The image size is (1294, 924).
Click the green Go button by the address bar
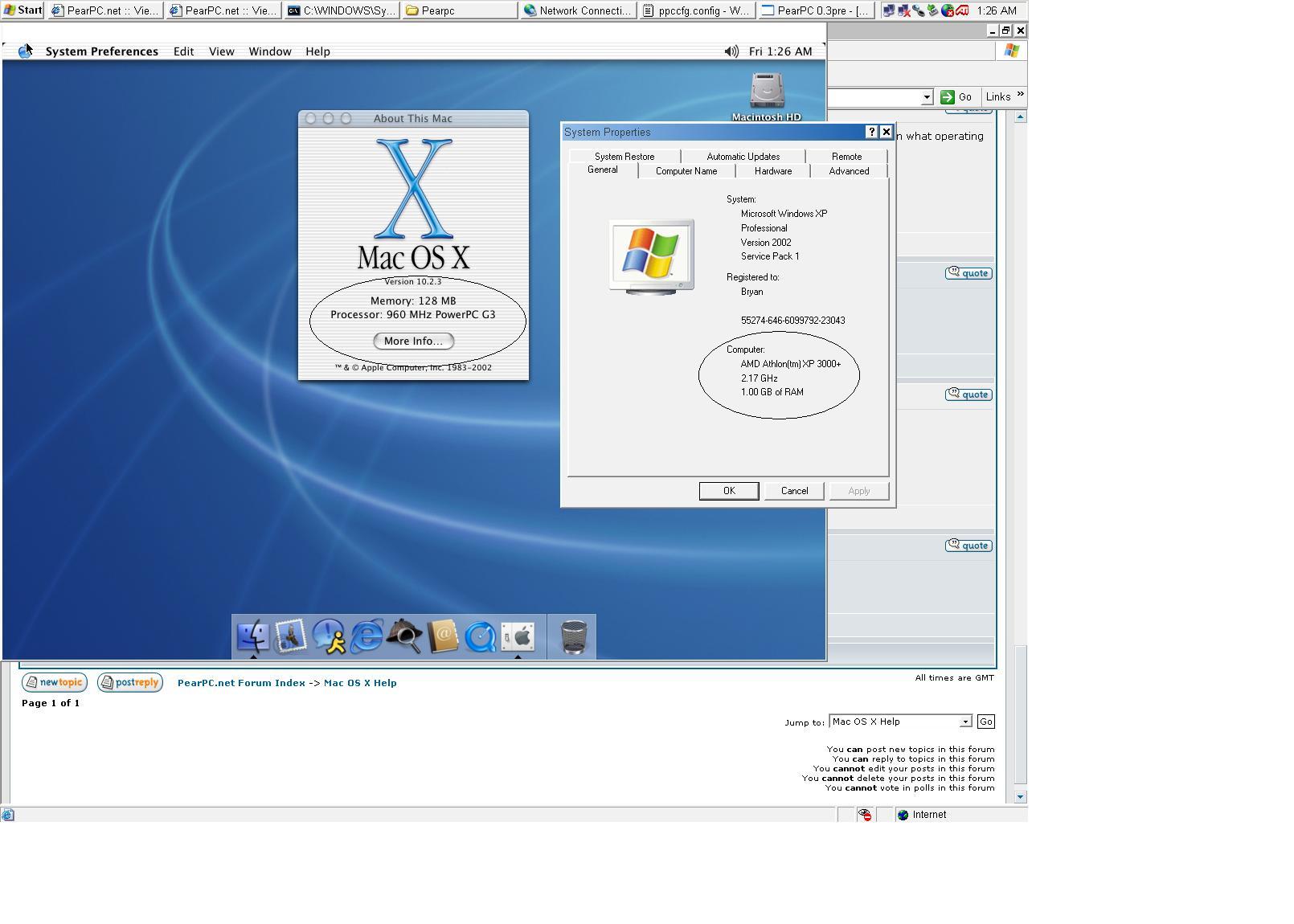956,97
